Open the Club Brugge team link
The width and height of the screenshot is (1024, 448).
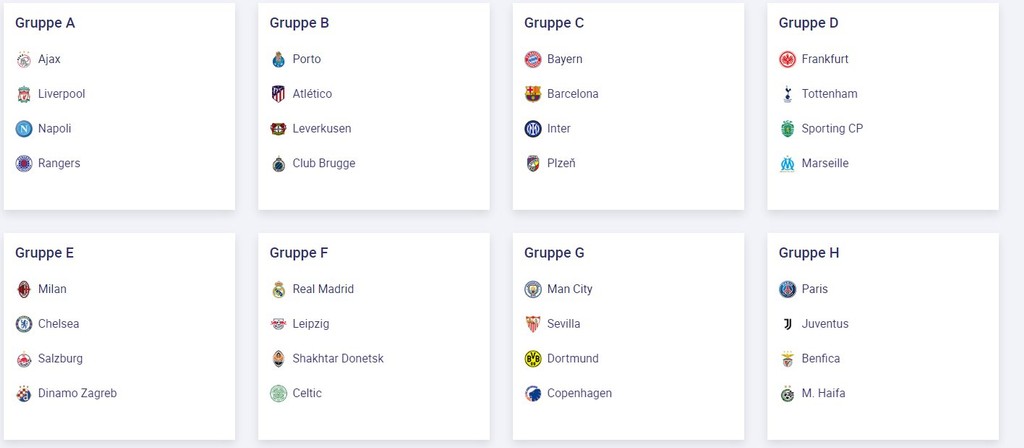click(x=313, y=163)
